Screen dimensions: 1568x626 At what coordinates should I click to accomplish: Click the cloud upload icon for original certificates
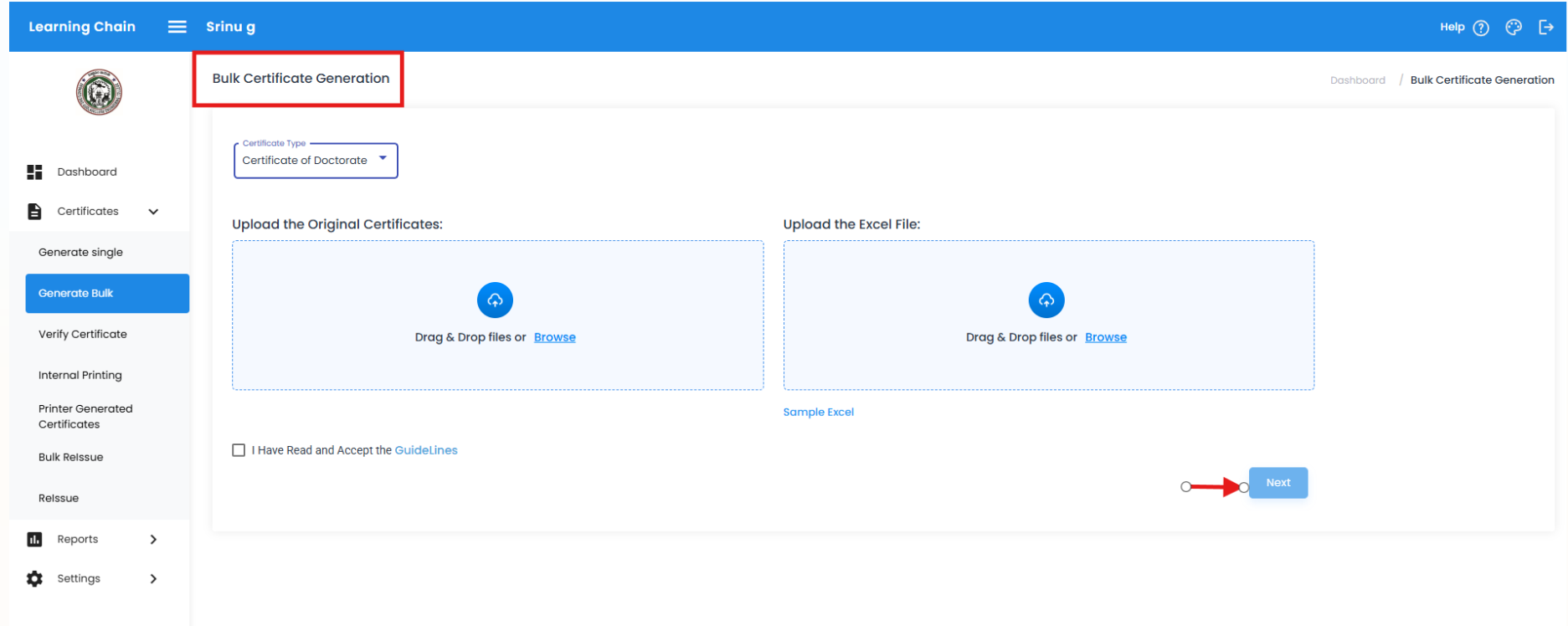click(495, 300)
